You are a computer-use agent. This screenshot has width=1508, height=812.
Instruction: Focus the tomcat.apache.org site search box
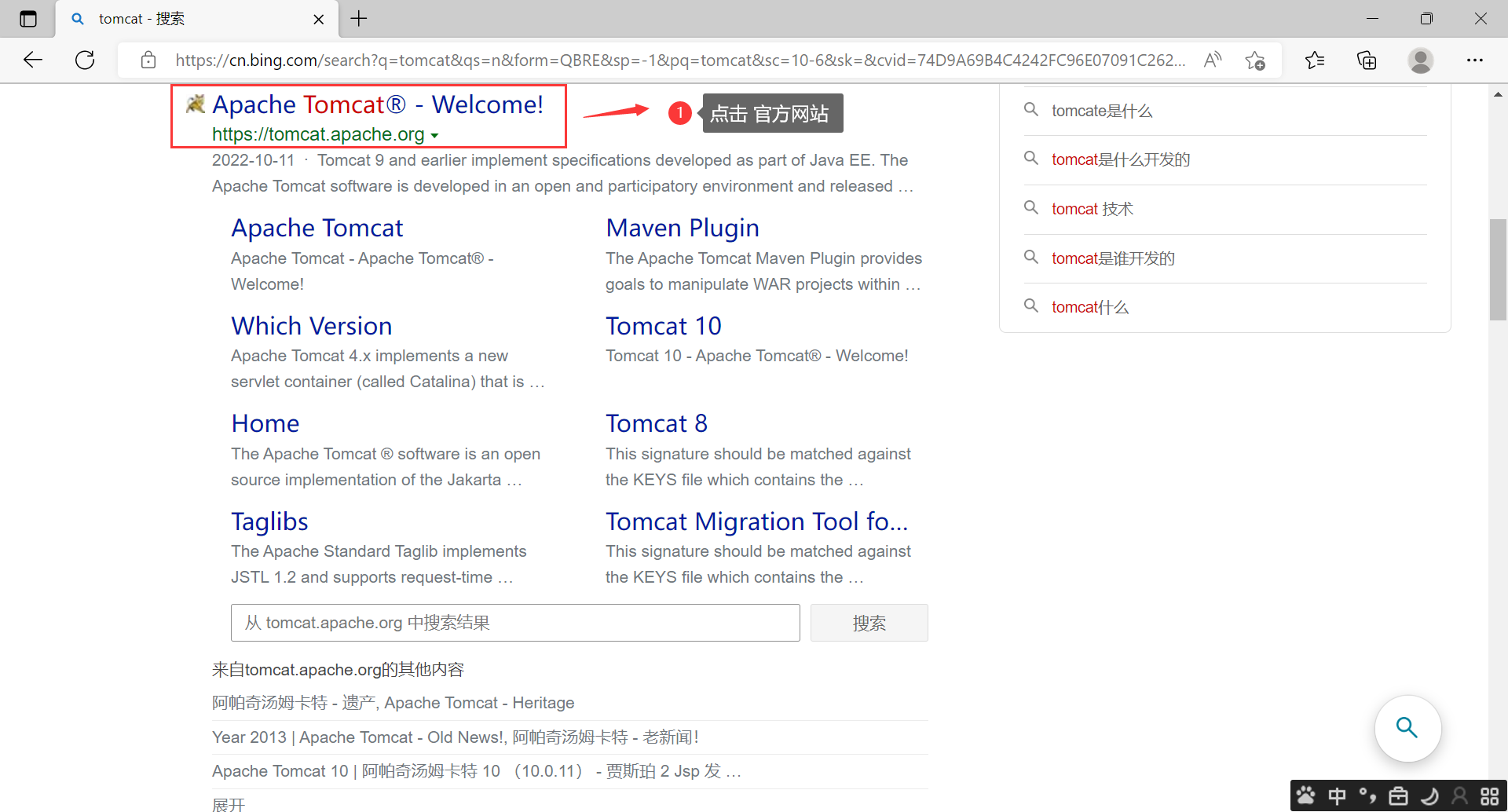pyautogui.click(x=515, y=623)
